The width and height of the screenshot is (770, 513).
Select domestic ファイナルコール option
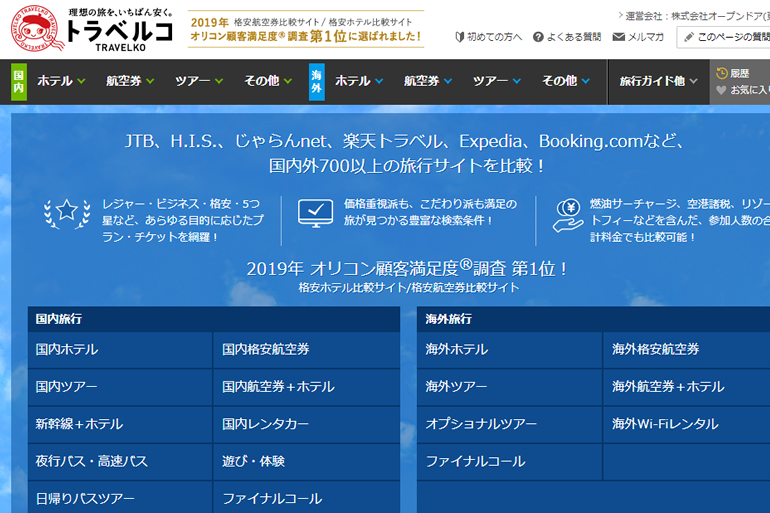(x=307, y=497)
